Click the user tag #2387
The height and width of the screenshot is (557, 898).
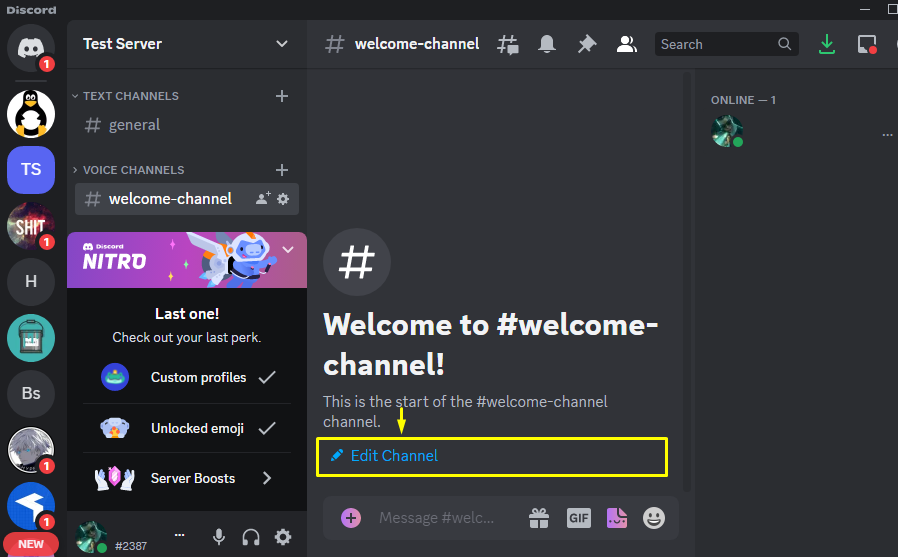click(131, 546)
